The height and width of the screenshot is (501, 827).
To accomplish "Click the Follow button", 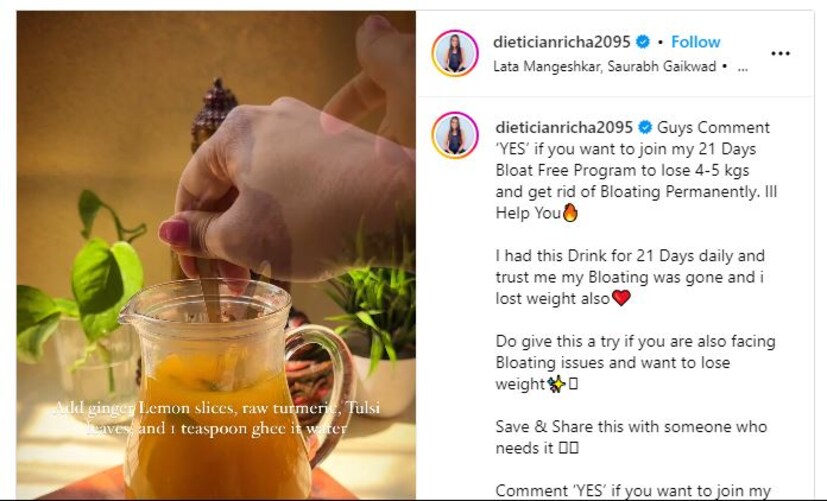I will point(695,42).
